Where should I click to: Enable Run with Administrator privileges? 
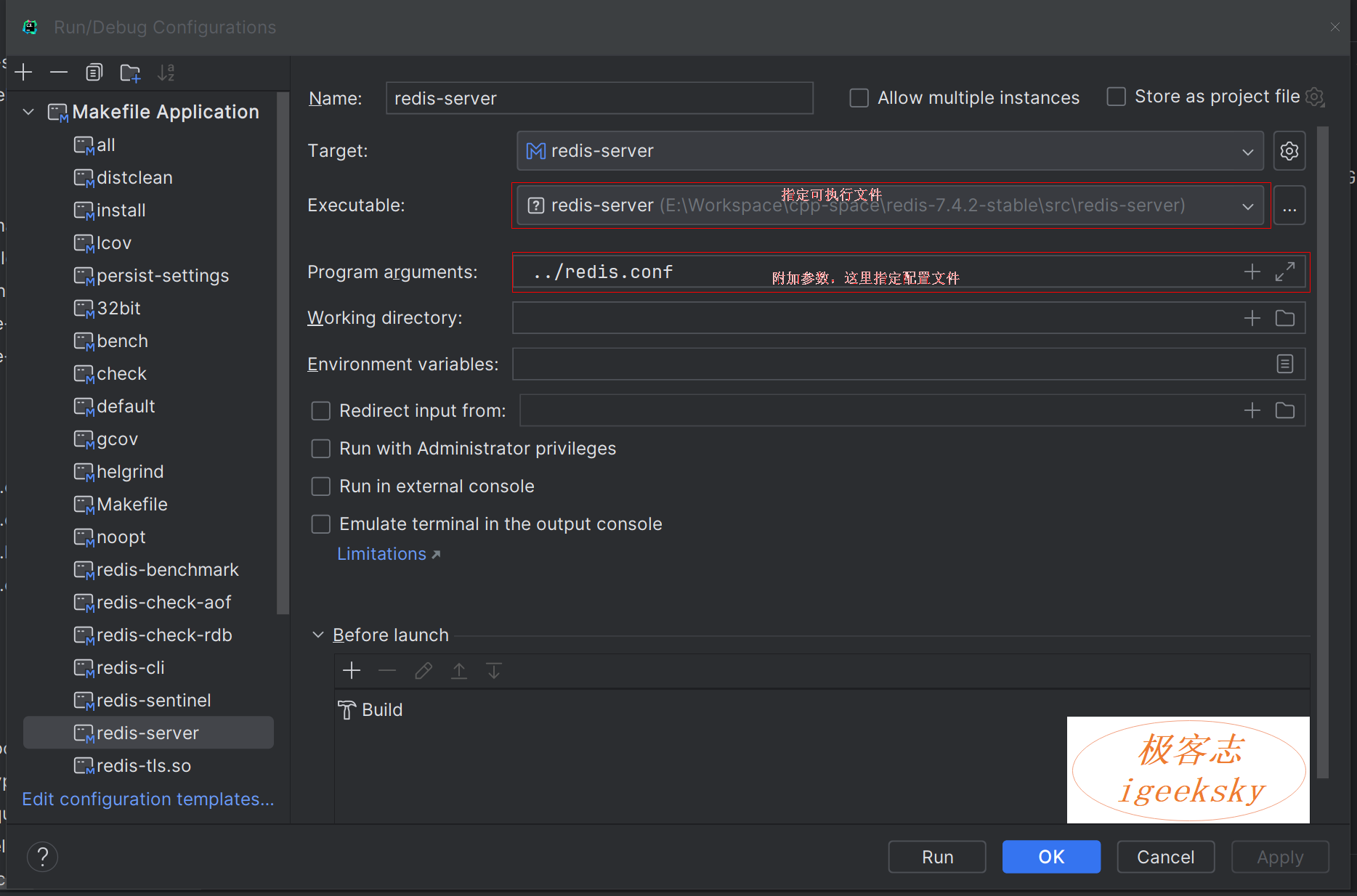pyautogui.click(x=321, y=449)
